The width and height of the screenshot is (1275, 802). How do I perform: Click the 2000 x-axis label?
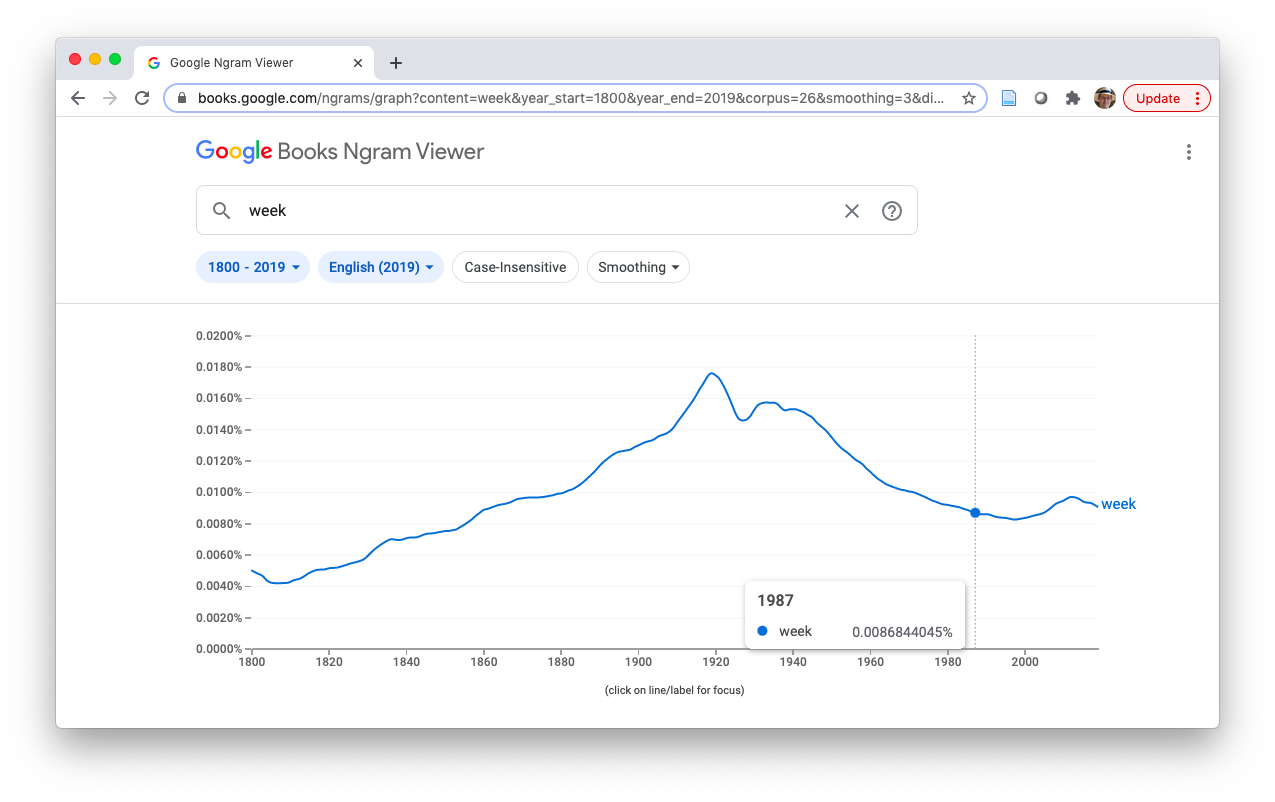click(x=1025, y=661)
